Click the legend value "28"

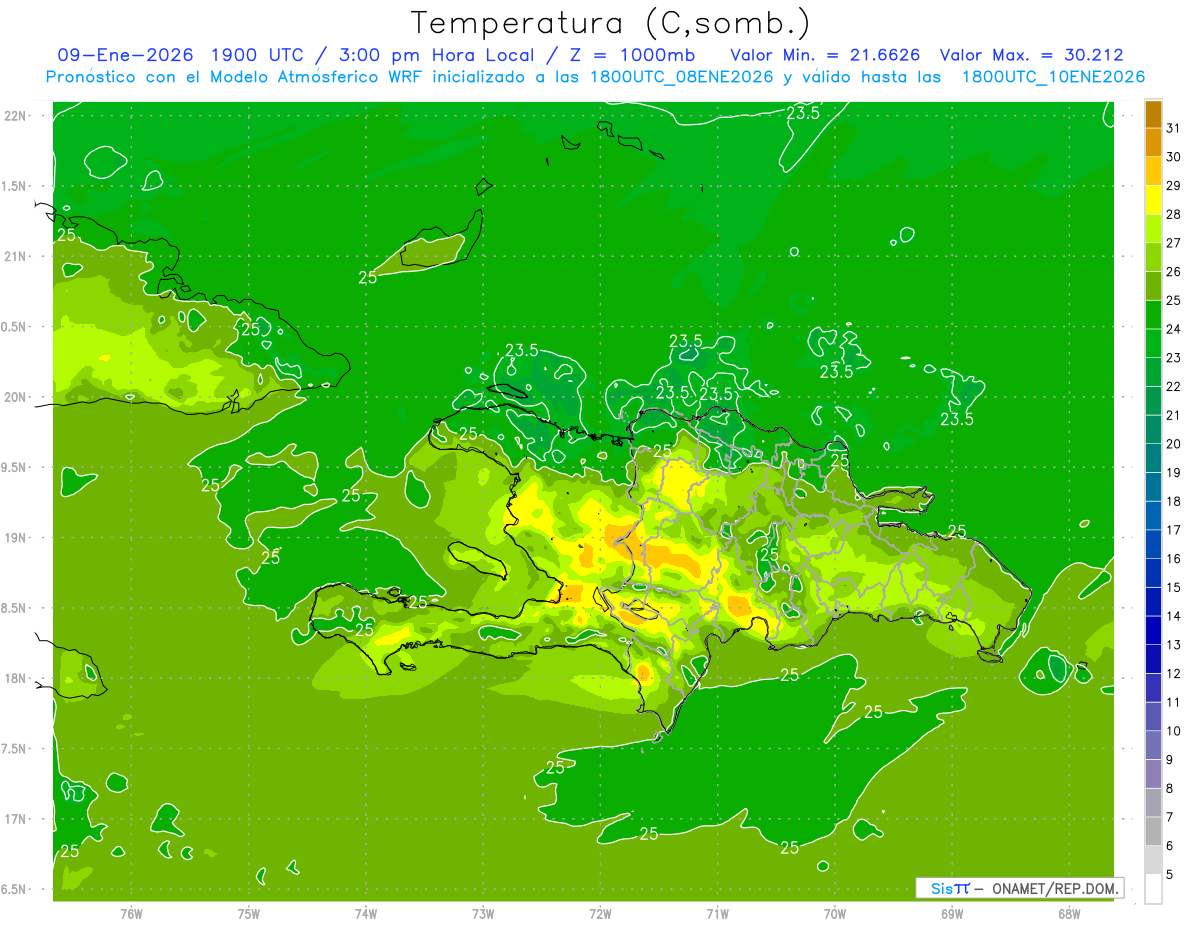pyautogui.click(x=1174, y=214)
